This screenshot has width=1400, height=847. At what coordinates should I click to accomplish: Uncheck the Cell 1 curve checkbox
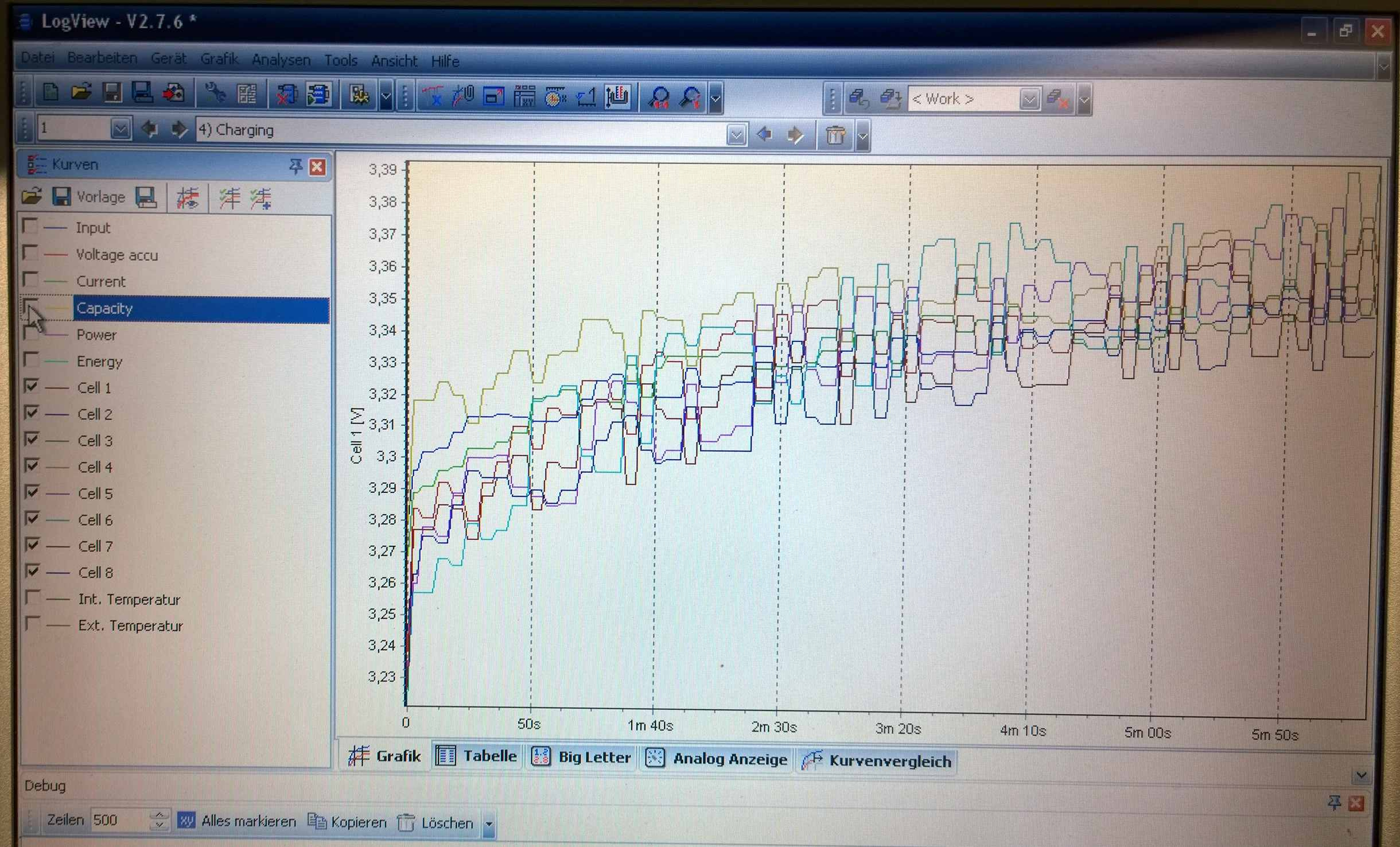32,386
